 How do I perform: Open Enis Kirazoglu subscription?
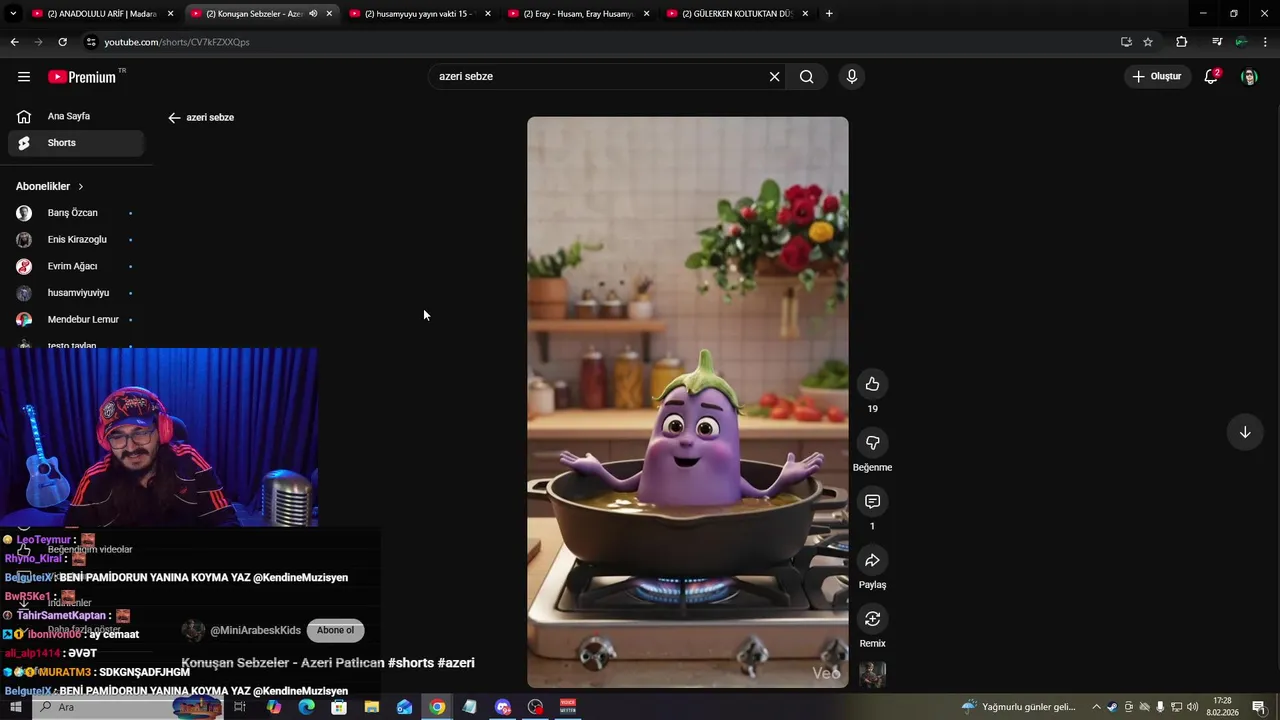point(76,240)
